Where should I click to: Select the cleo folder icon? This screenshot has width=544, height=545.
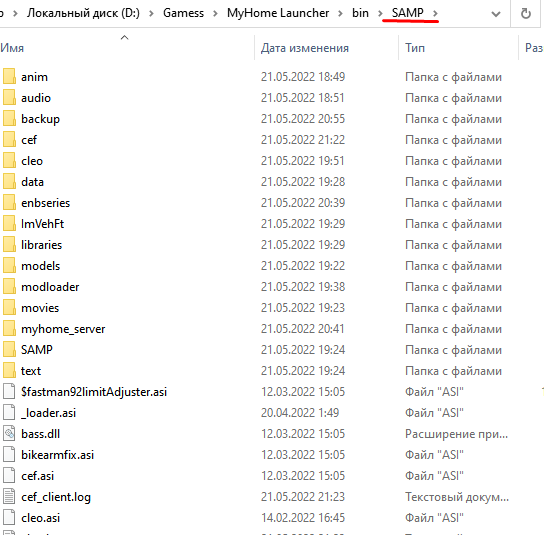point(9,161)
